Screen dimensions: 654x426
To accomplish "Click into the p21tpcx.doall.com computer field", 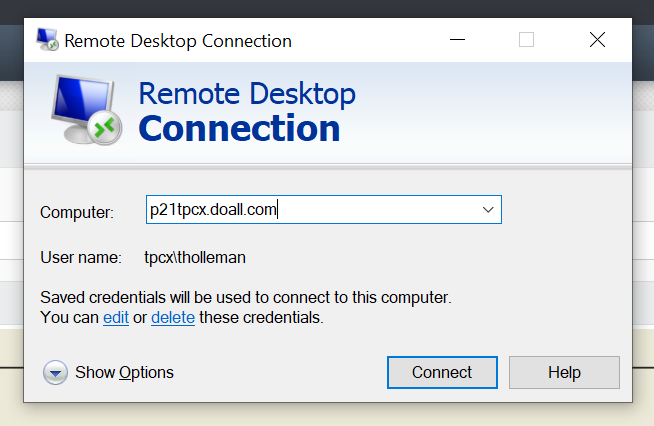I will click(300, 210).
